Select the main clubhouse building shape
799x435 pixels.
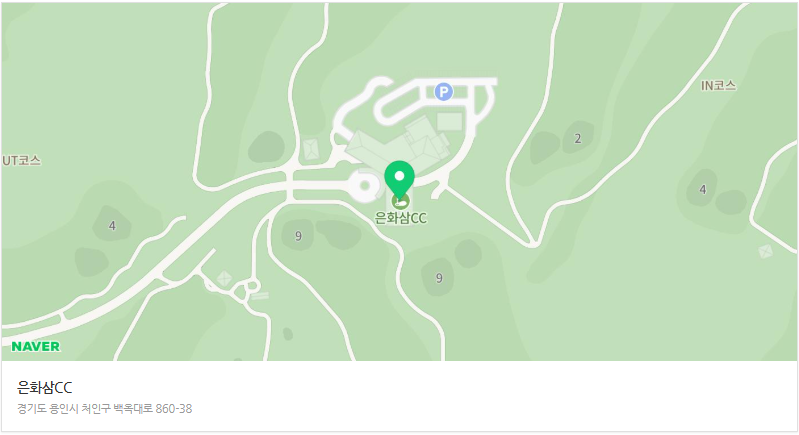[x=399, y=143]
